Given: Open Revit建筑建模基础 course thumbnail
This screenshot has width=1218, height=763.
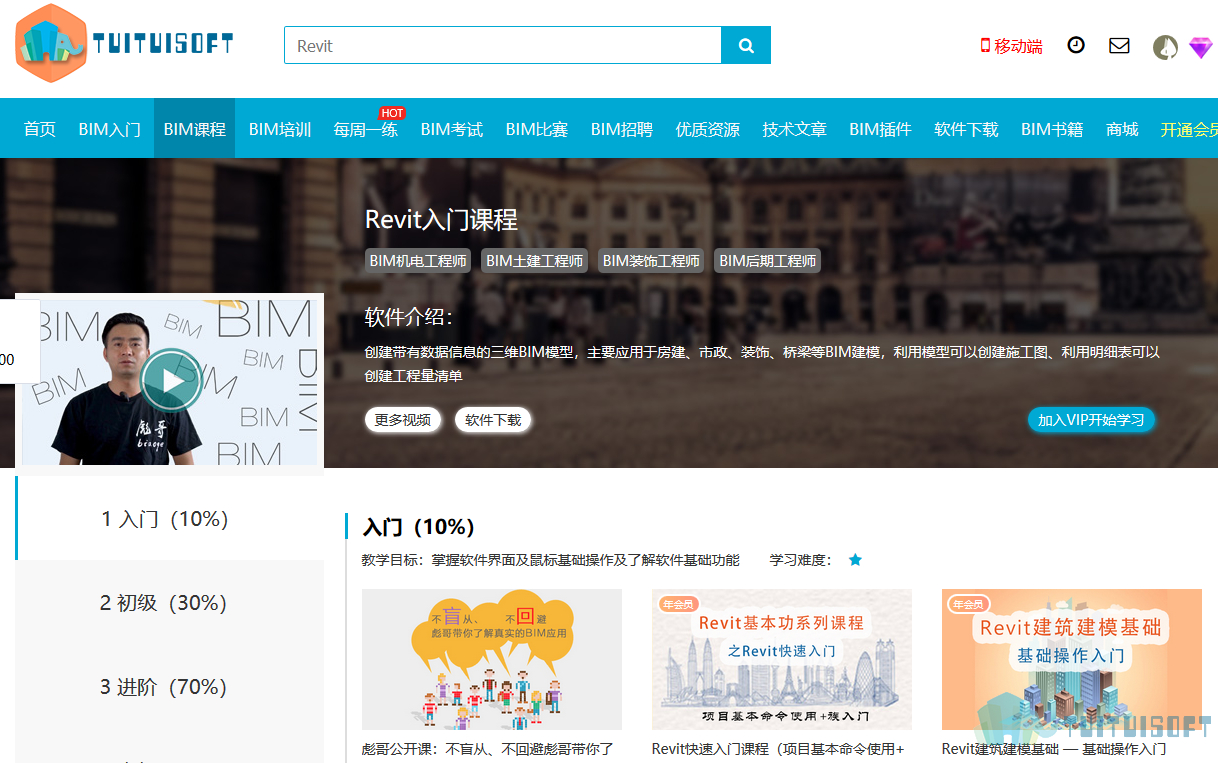Looking at the screenshot, I should (x=1072, y=659).
